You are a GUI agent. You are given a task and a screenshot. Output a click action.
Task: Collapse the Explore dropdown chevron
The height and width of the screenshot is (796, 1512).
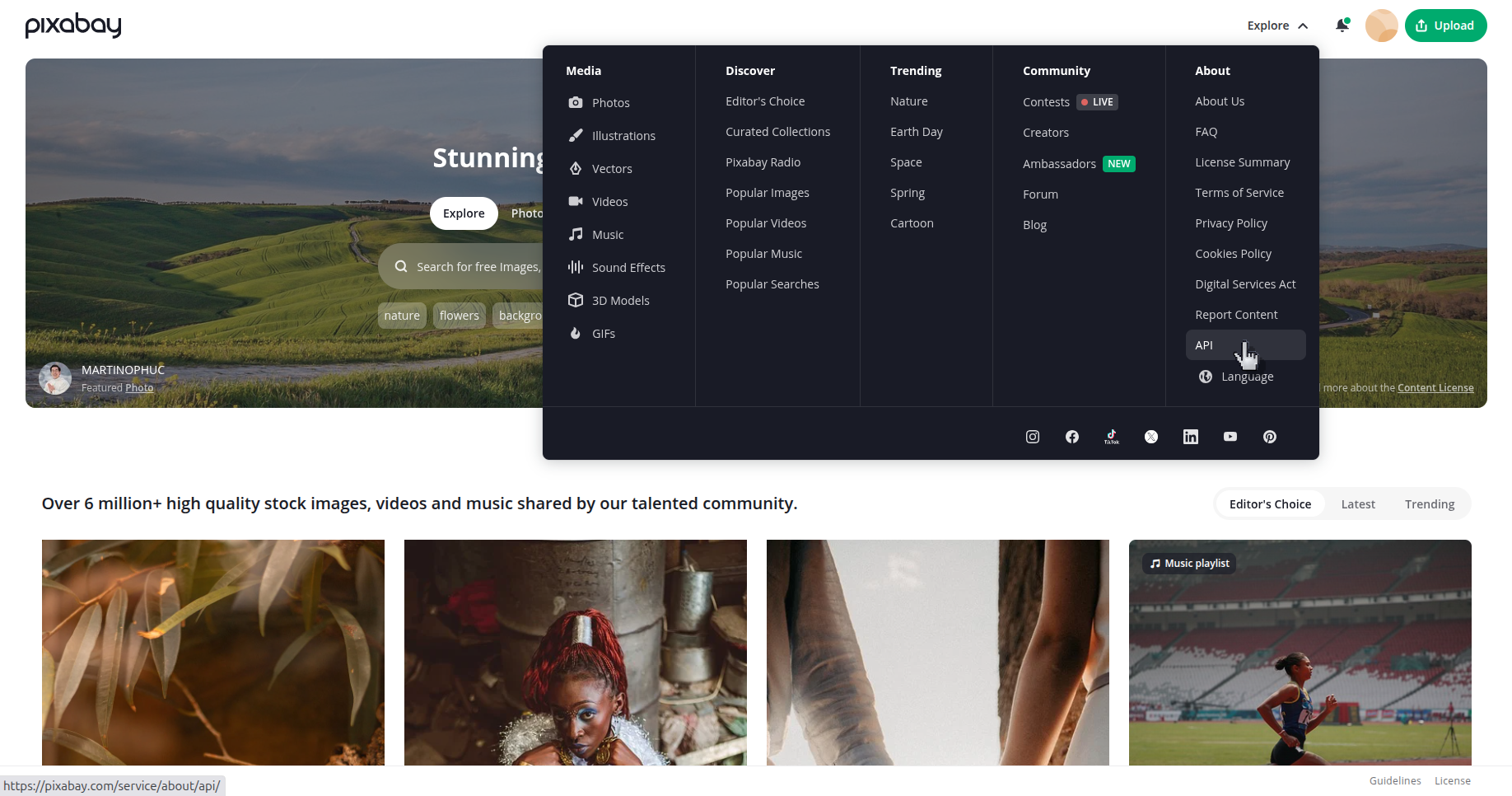click(1304, 26)
